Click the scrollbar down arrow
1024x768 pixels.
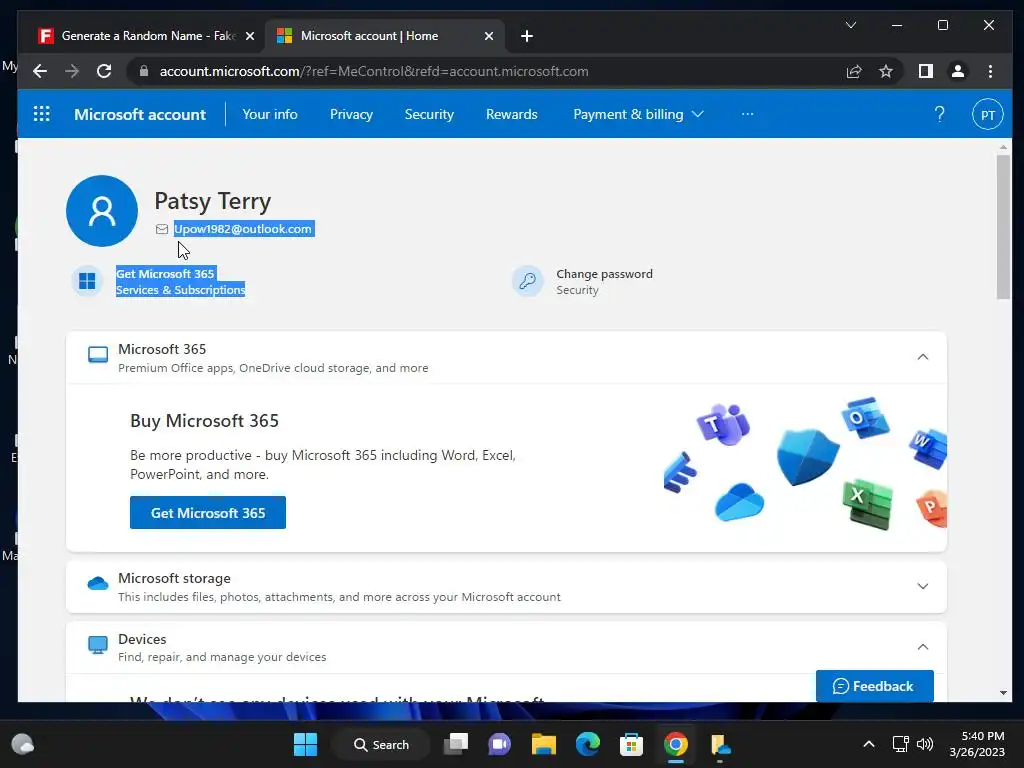1003,694
